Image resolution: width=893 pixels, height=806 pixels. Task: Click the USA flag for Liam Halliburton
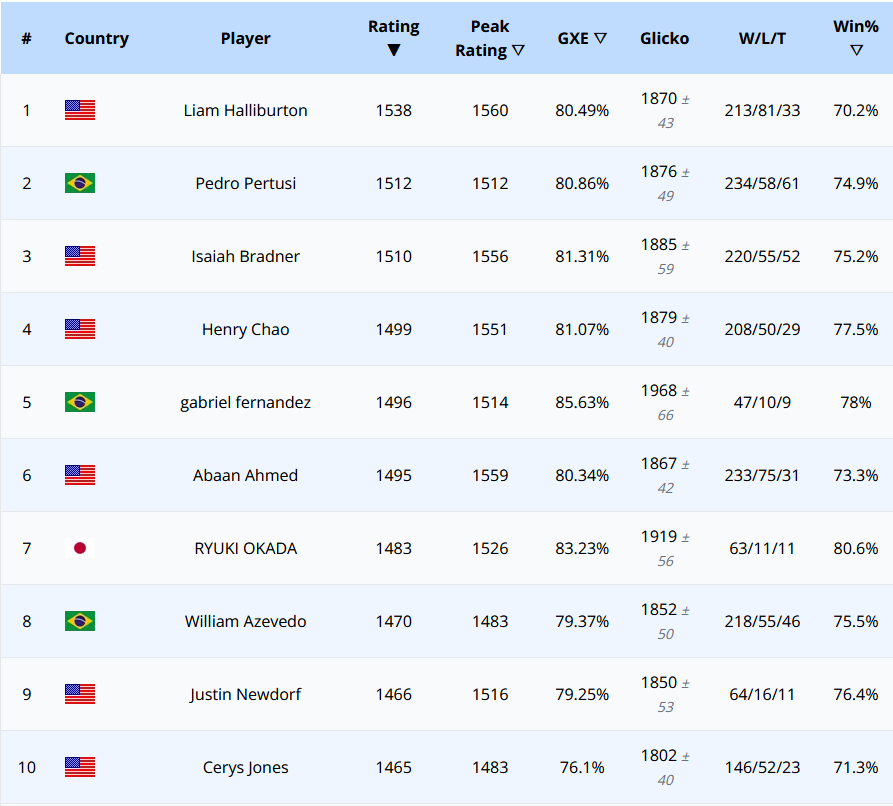(x=80, y=110)
